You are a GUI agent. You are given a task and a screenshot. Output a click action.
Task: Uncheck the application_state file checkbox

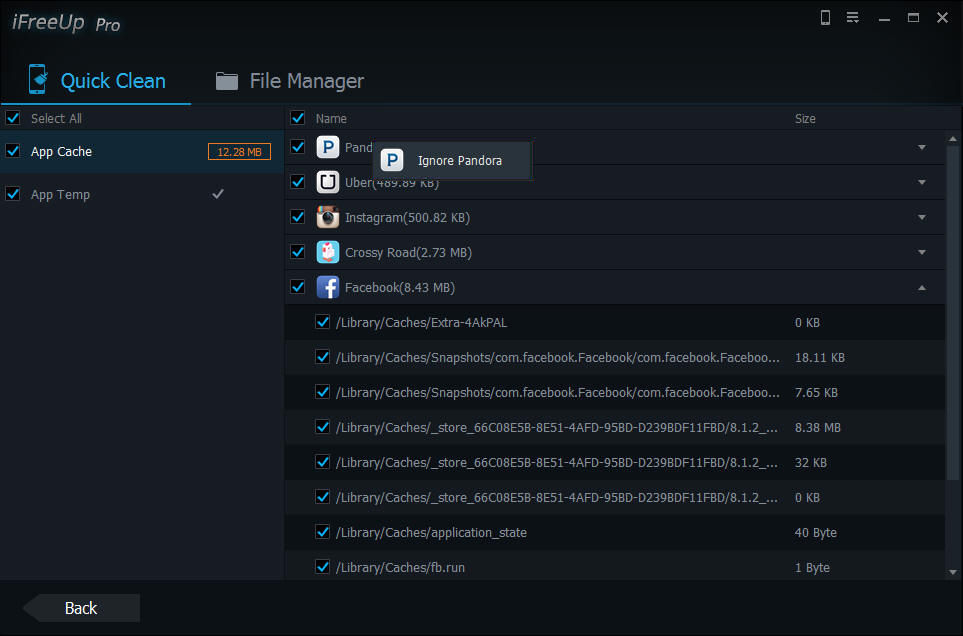pos(322,532)
